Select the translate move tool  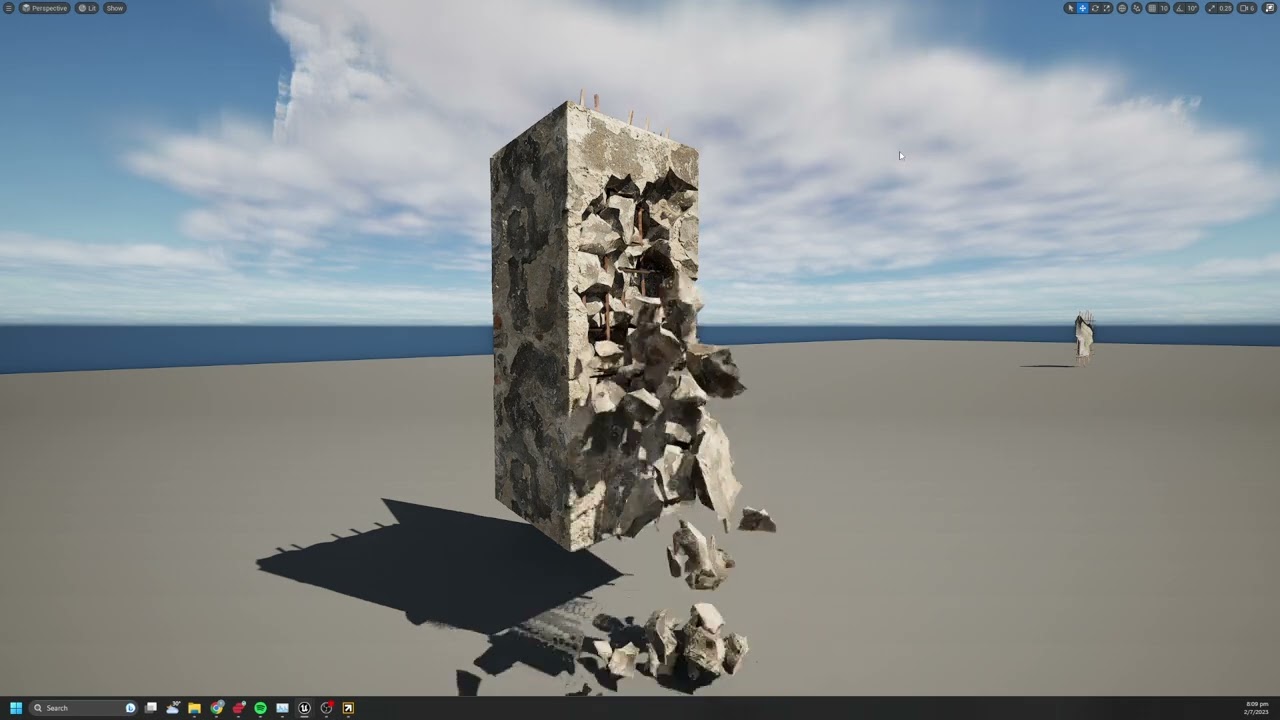(x=1082, y=8)
